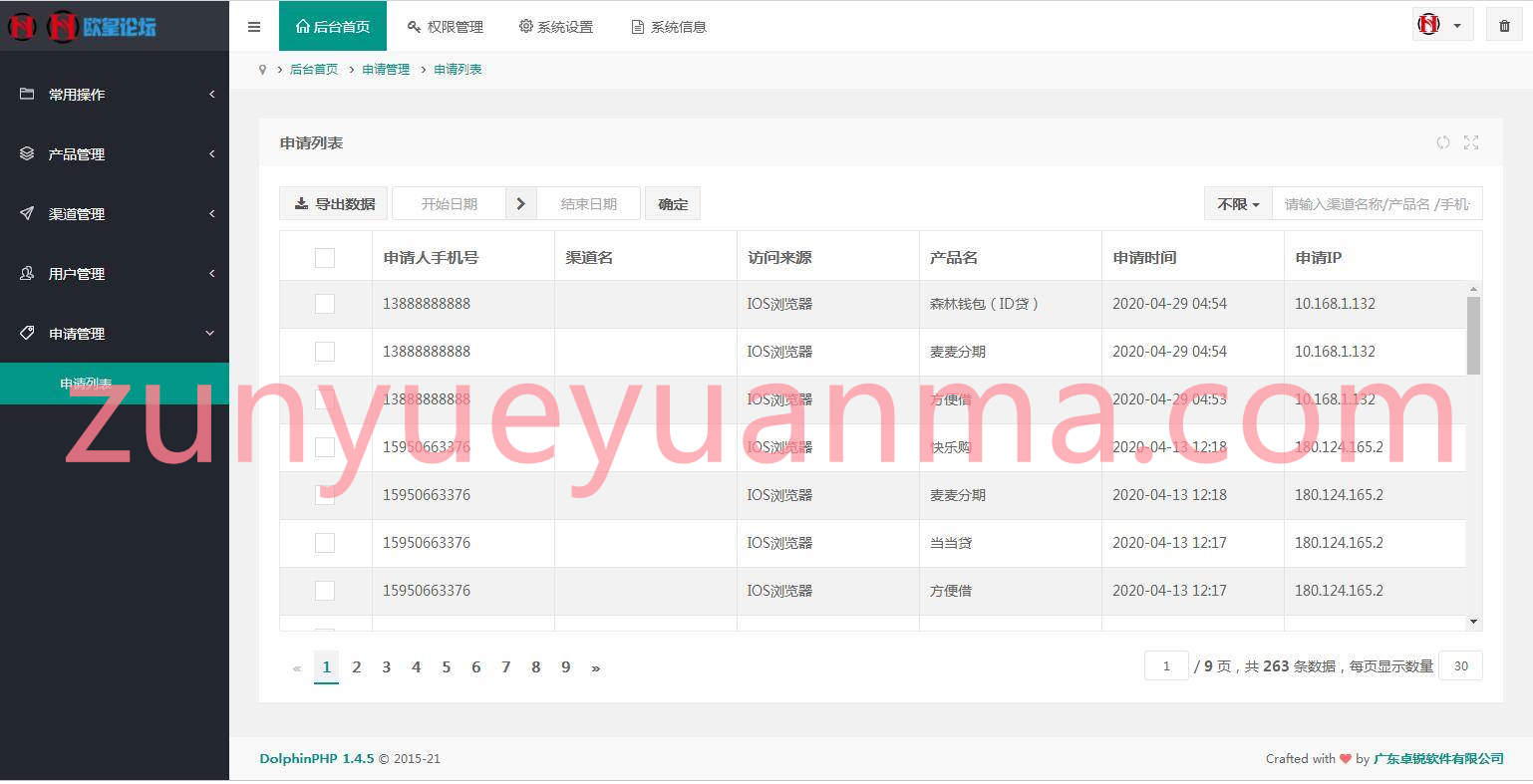The image size is (1533, 784).
Task: Click the 申请人手机号 column header
Action: [431, 257]
